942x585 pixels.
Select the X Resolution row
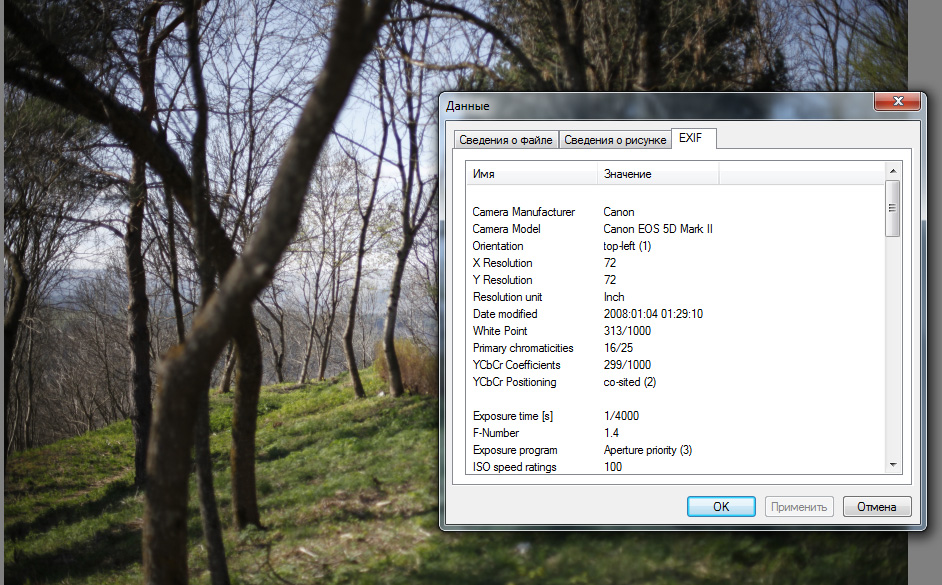coord(676,263)
